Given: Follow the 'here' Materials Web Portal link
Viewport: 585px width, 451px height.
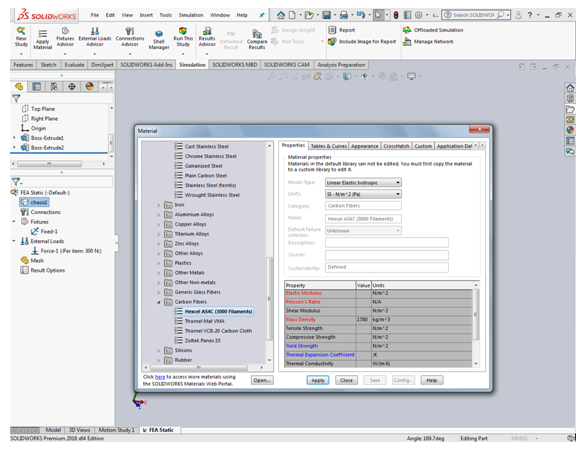Looking at the screenshot, I should pos(160,377).
